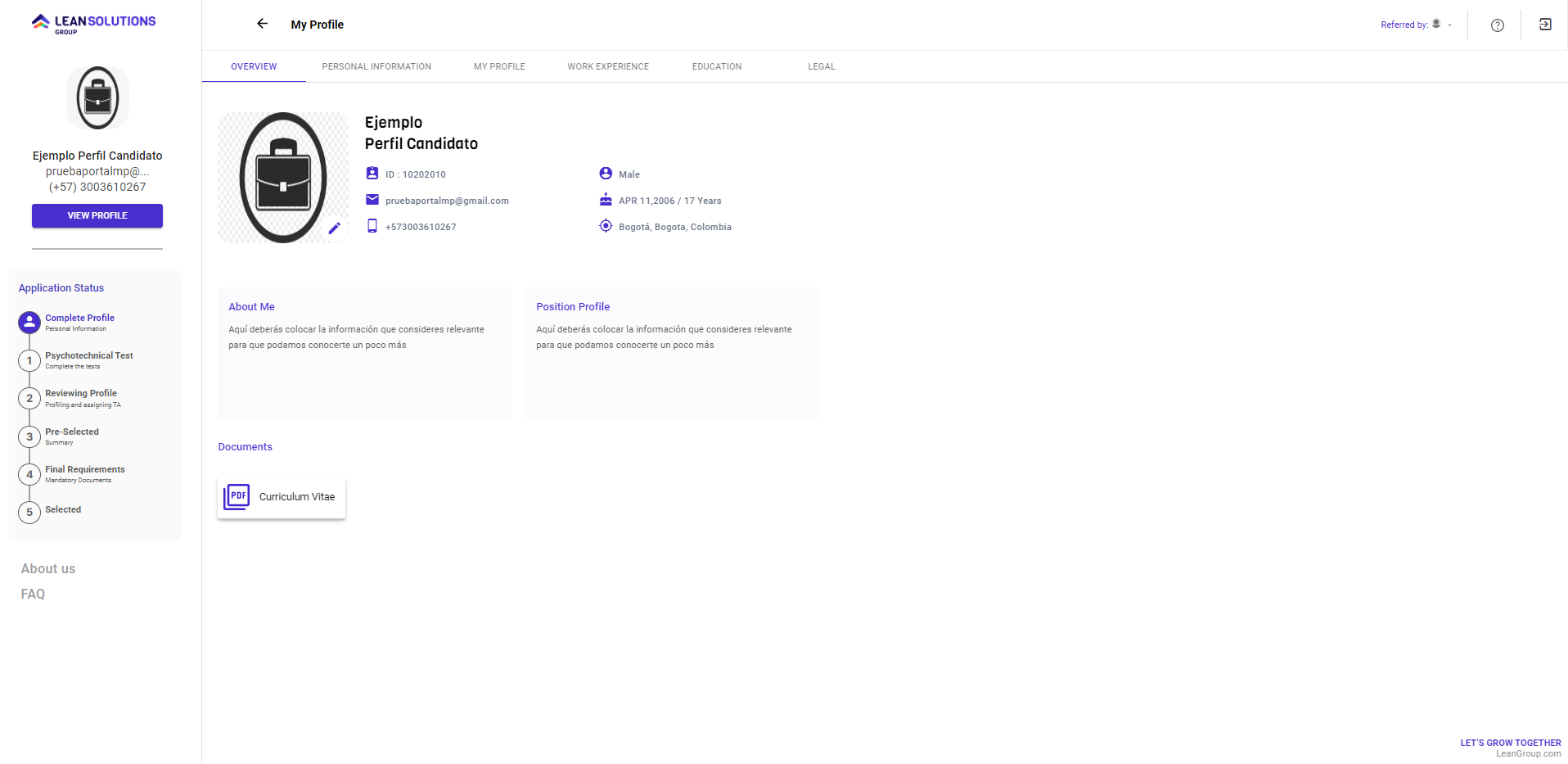Switch to the Overview tab
The width and height of the screenshot is (1568, 764).
(254, 66)
